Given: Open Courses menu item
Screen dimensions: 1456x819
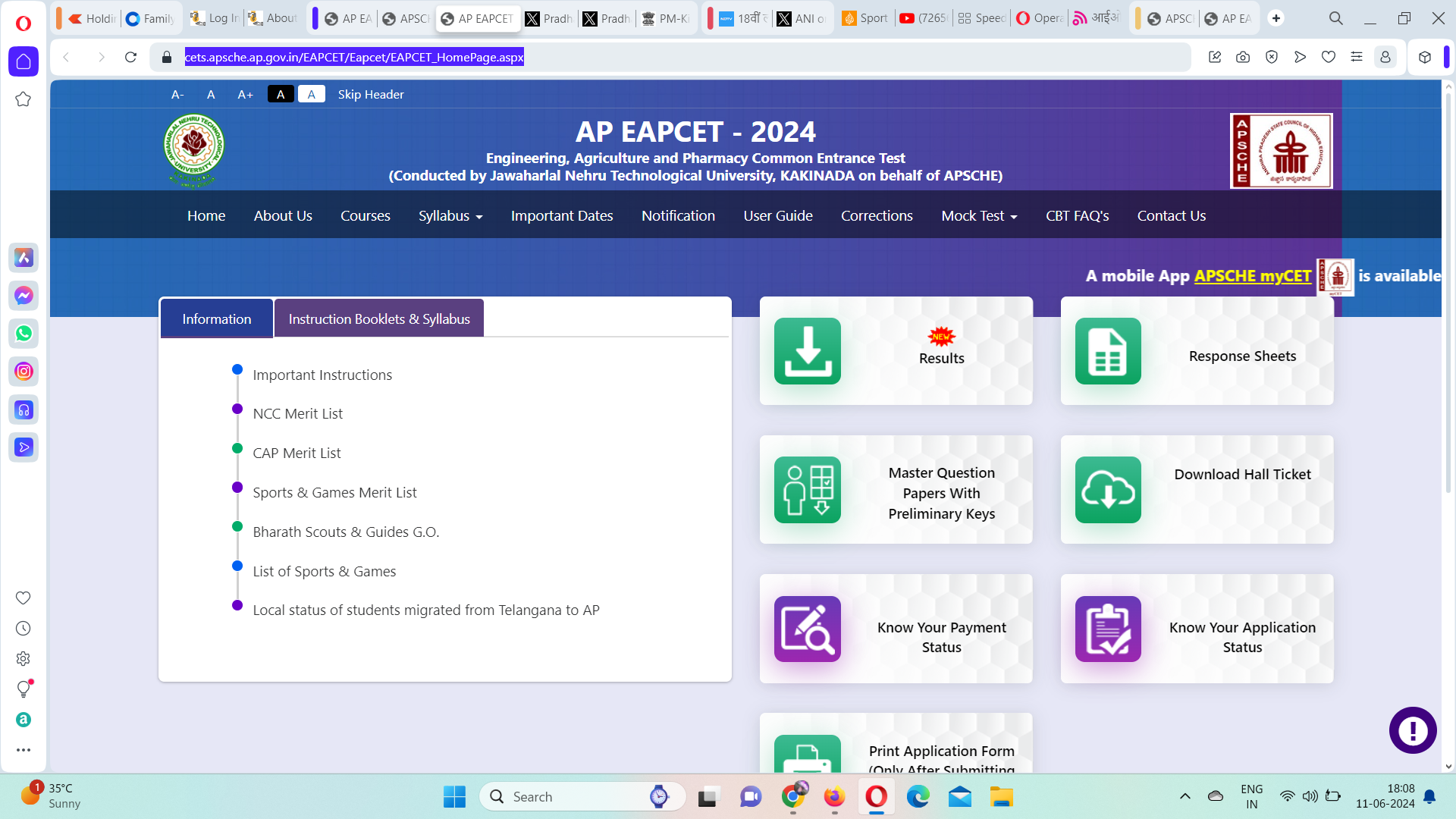Looking at the screenshot, I should (x=366, y=216).
